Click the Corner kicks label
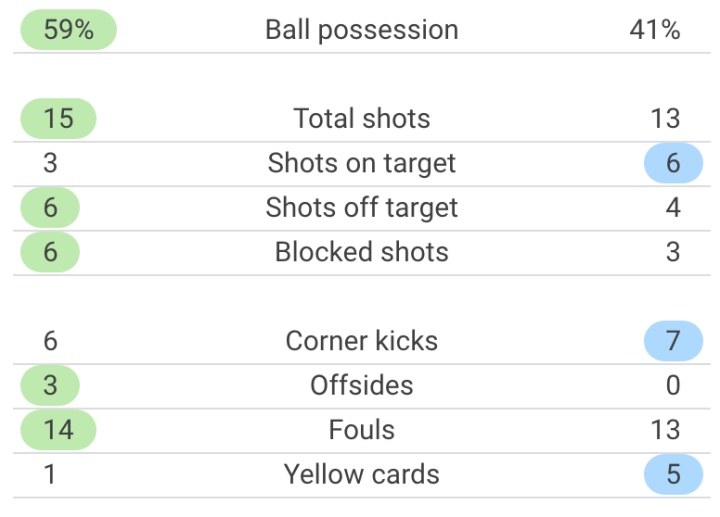 point(361,341)
